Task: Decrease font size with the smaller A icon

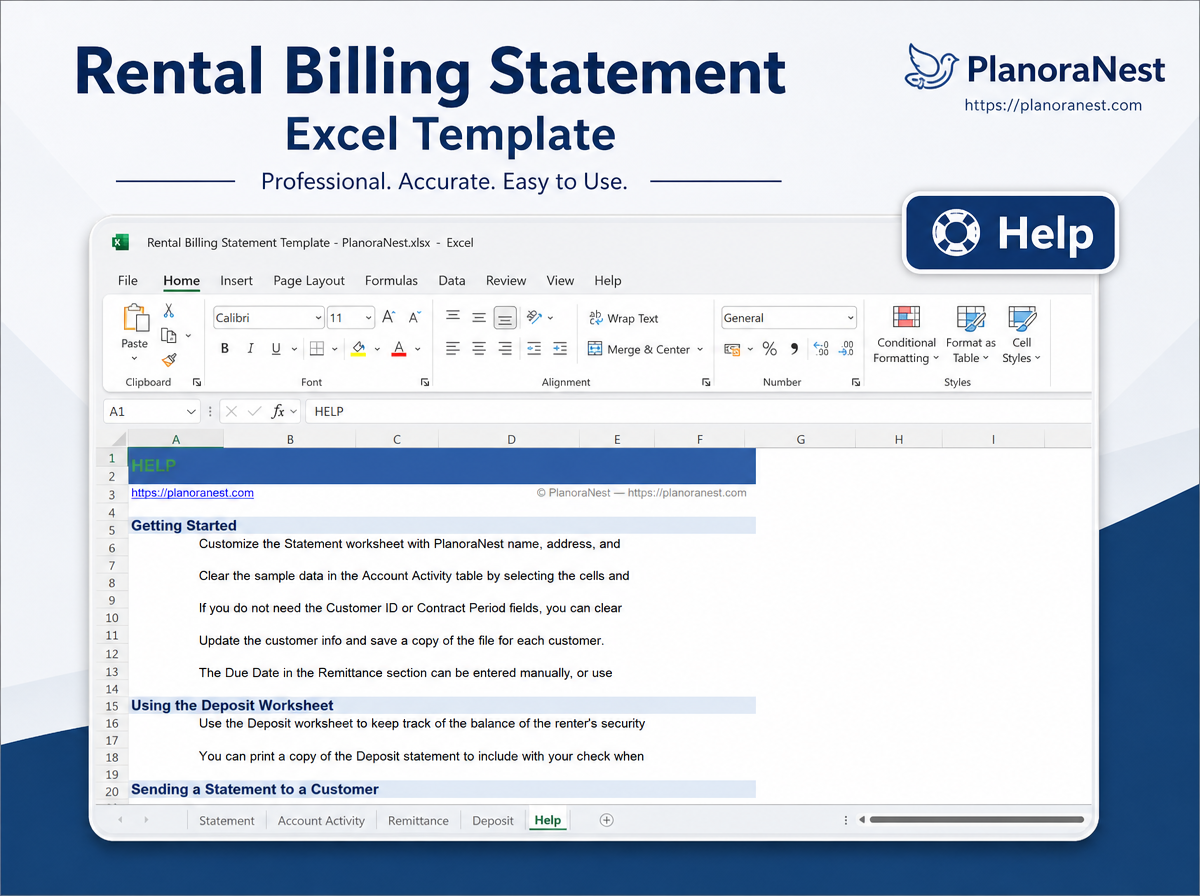Action: 415,318
